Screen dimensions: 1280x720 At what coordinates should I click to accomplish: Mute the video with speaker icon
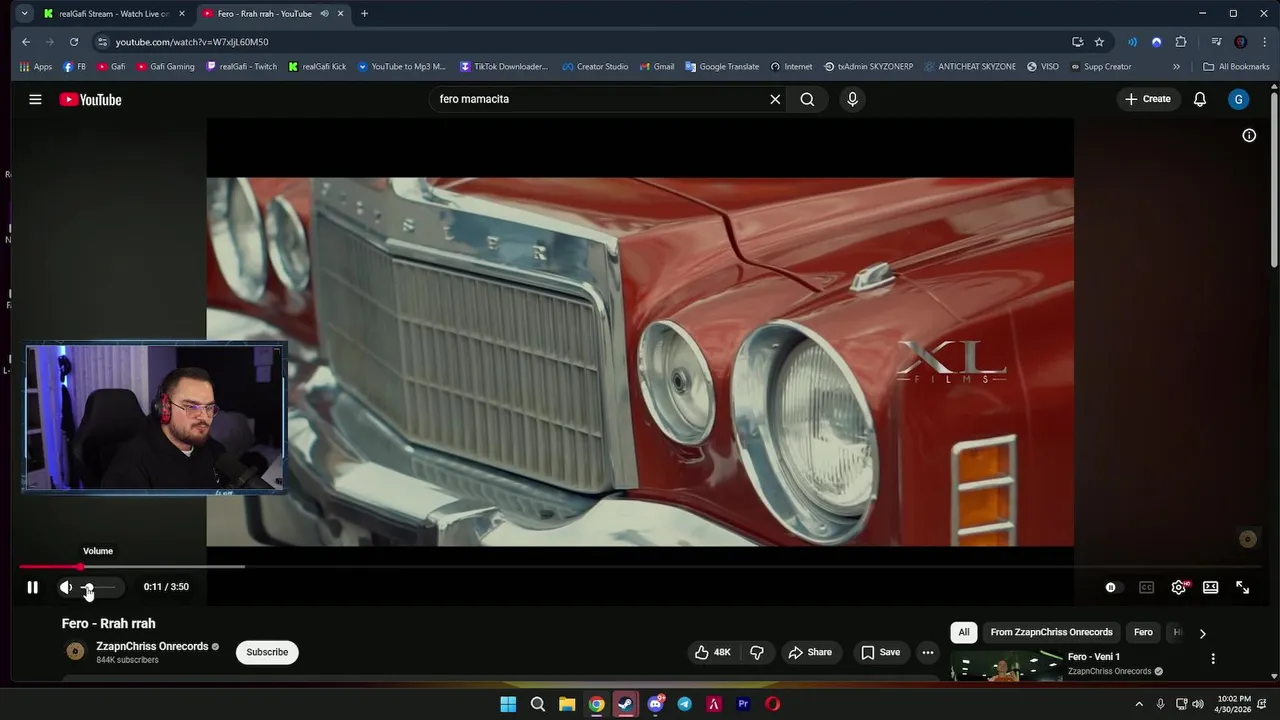click(x=66, y=587)
